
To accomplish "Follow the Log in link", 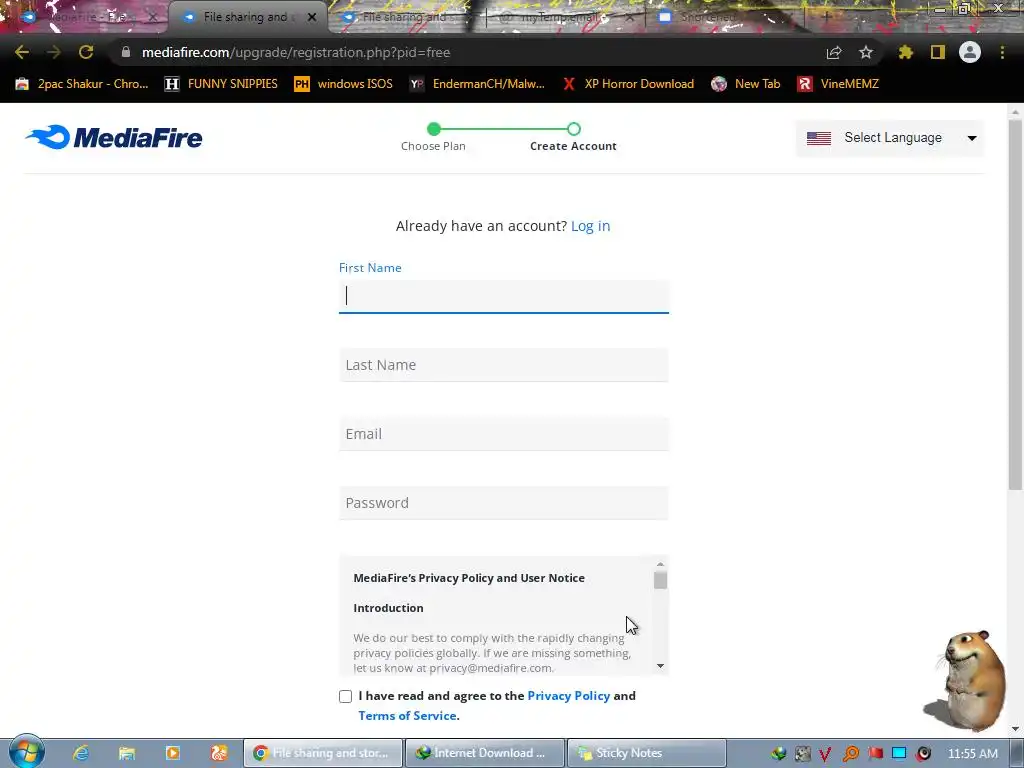I will (x=590, y=226).
